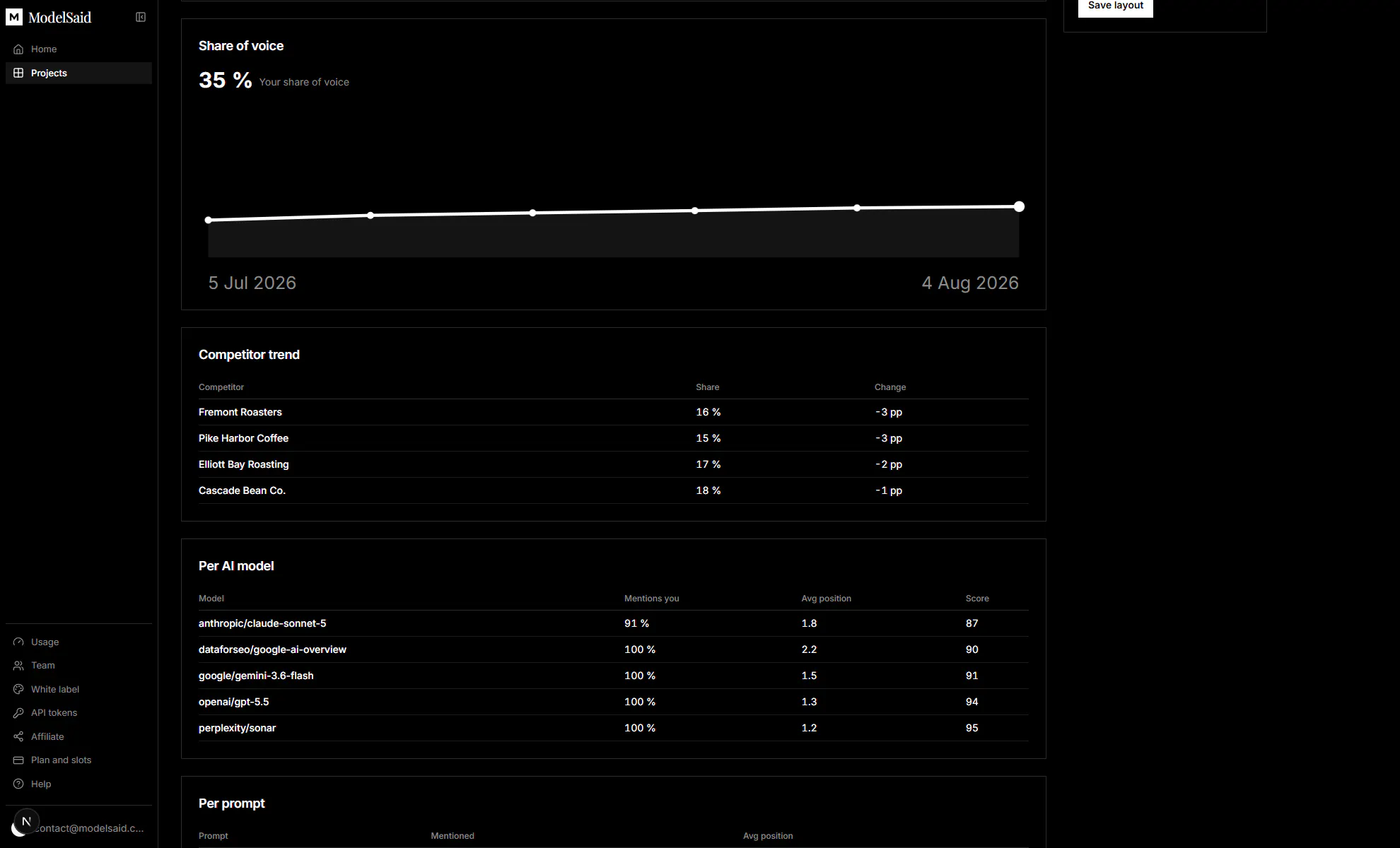
Task: Click the google/gemini-3.6-flash model row
Action: pos(614,676)
